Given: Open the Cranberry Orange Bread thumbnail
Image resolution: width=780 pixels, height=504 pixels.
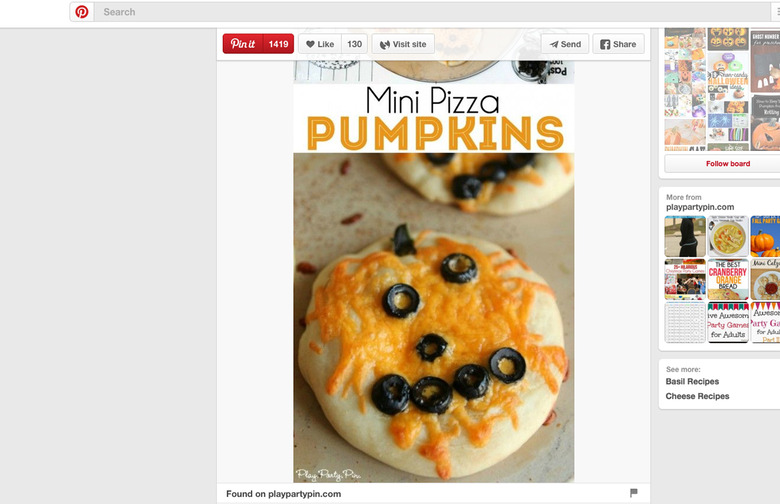Looking at the screenshot, I should 728,279.
